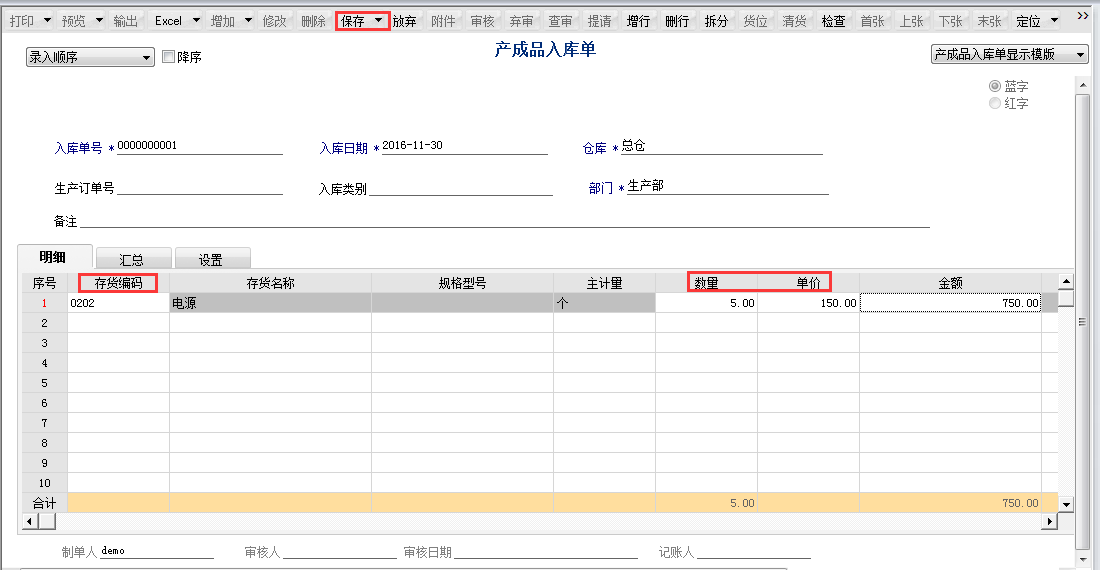
Task: Click the grid's scroll-up arrow
Action: 1066,281
